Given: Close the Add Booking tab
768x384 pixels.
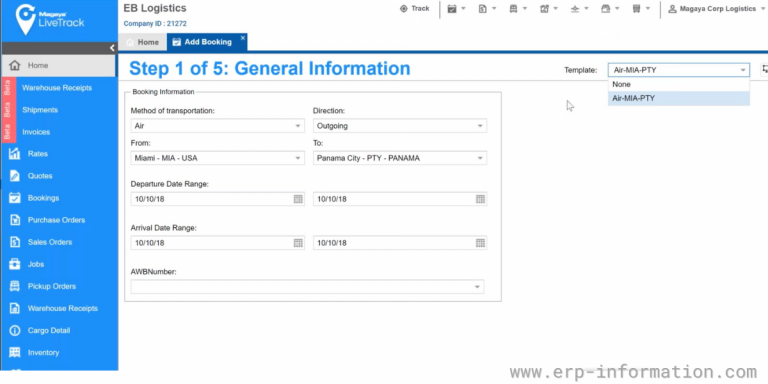Looking at the screenshot, I should pos(242,38).
